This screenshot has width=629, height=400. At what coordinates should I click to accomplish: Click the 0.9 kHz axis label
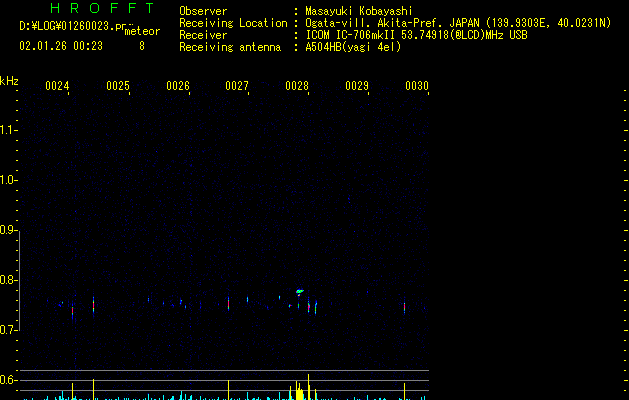click(x=8, y=230)
